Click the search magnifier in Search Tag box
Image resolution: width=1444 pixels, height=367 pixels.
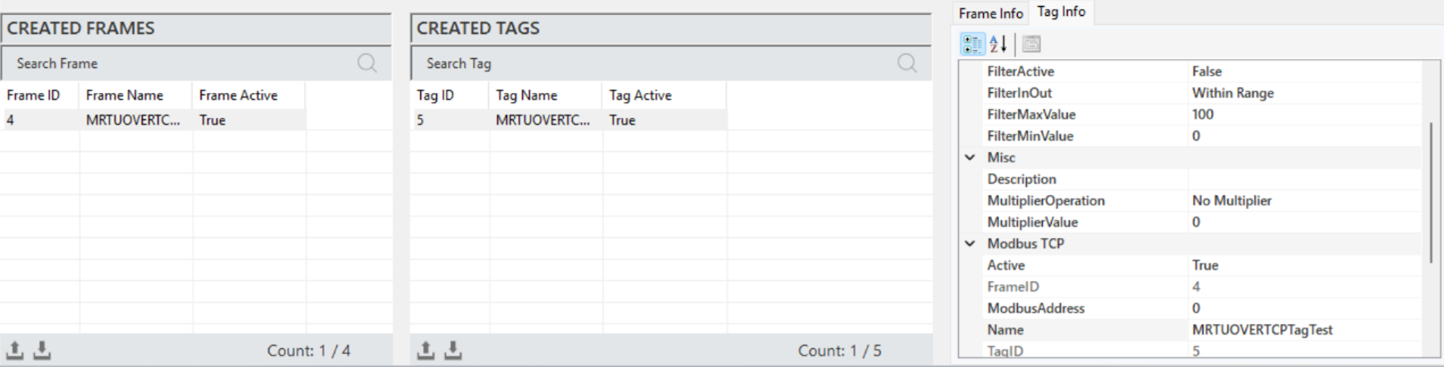click(907, 63)
